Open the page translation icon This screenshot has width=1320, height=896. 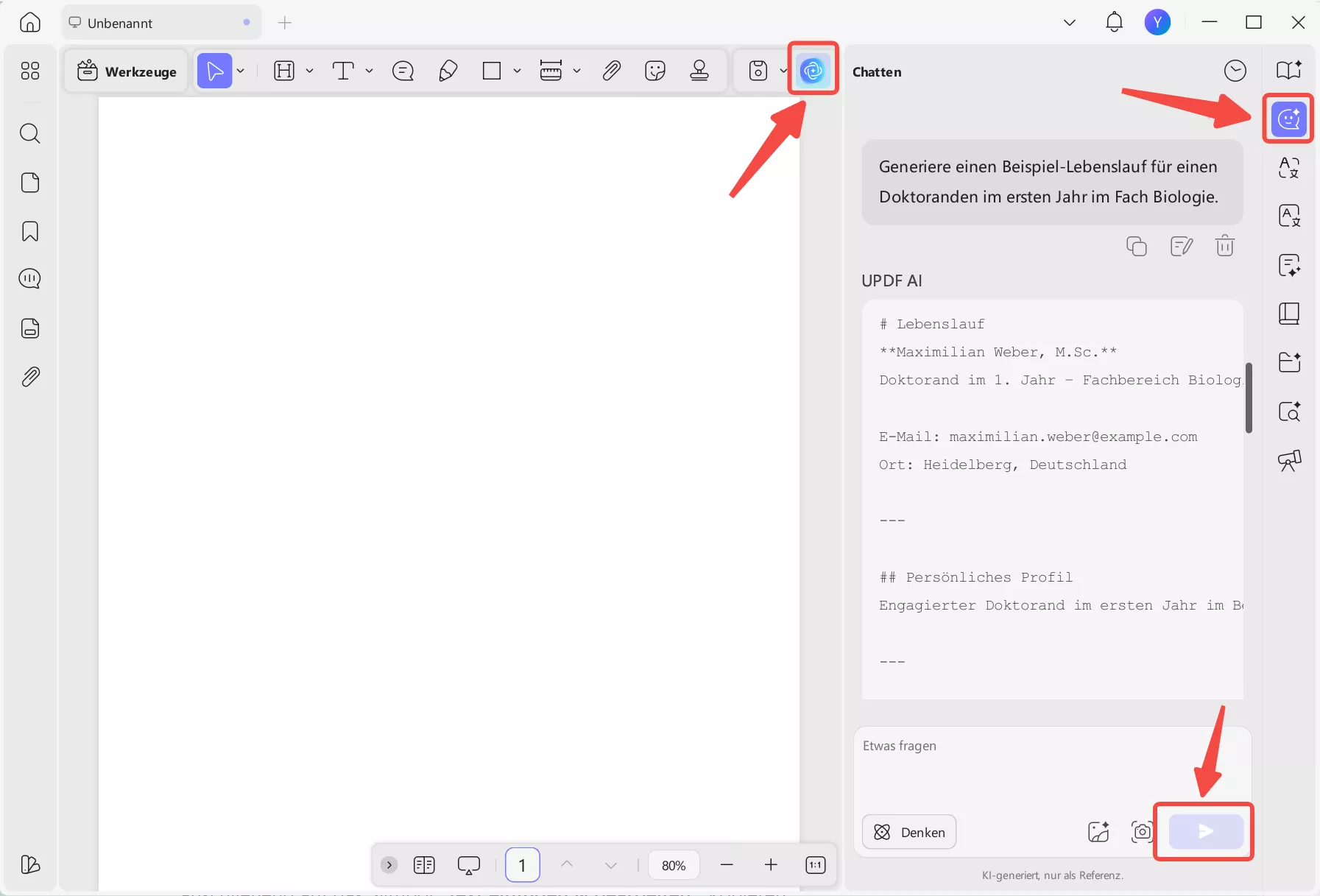pyautogui.click(x=1289, y=216)
